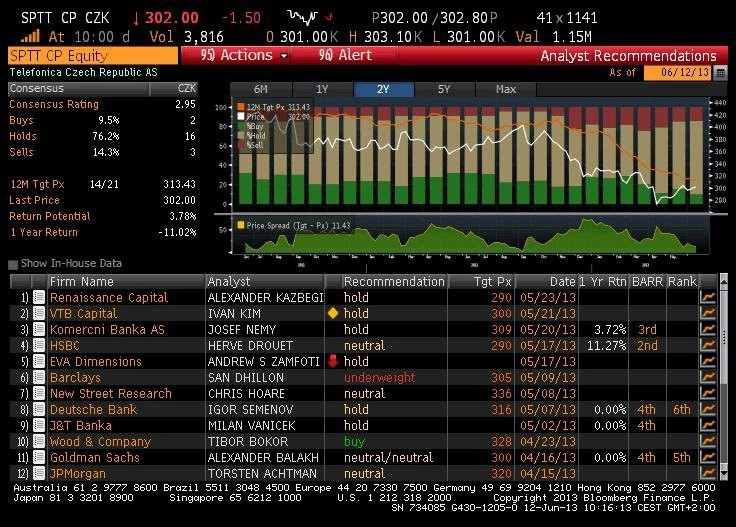Click the %Buy green legend swatch
736x527 pixels.
click(241, 126)
